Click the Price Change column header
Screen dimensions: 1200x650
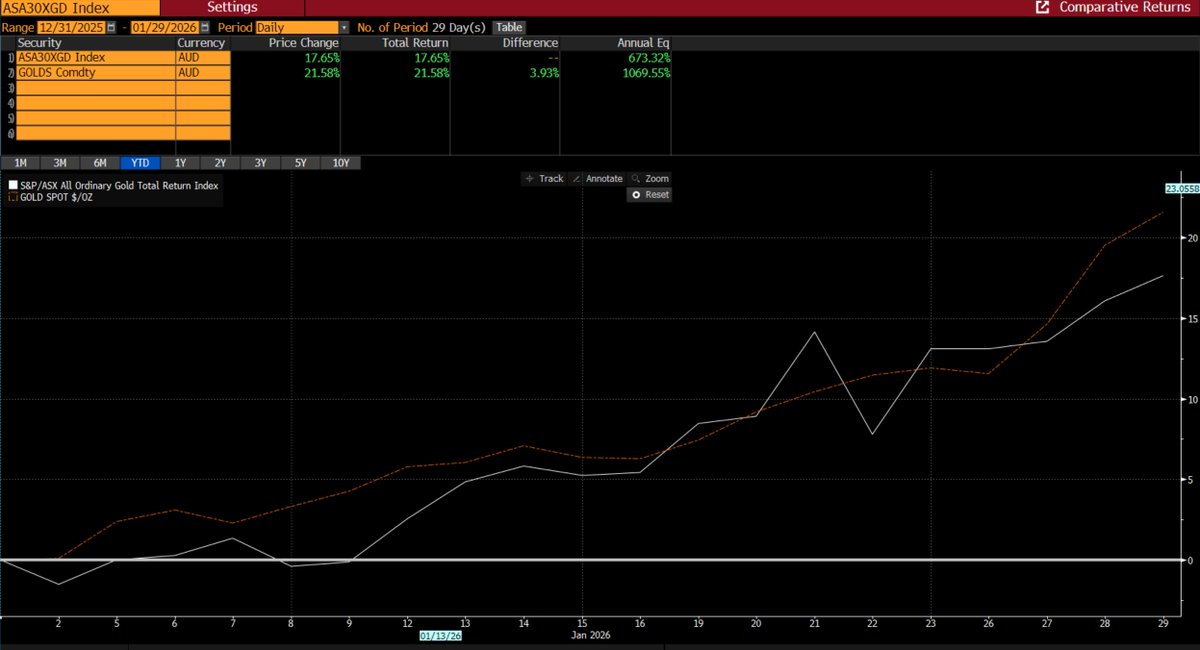[304, 43]
